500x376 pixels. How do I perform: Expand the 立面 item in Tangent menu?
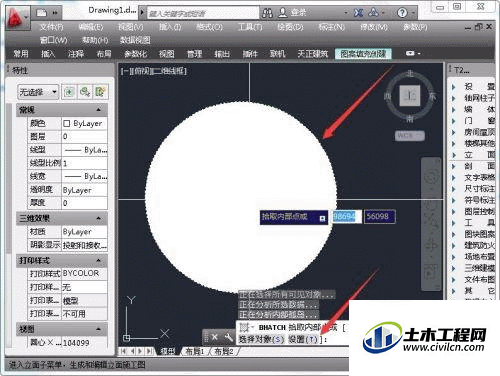coord(453,155)
